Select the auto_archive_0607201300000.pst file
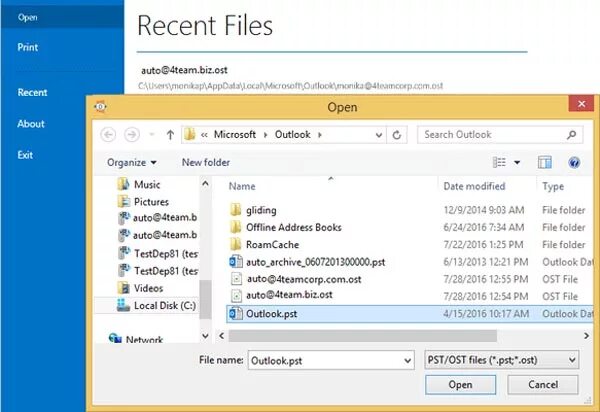 point(315,262)
